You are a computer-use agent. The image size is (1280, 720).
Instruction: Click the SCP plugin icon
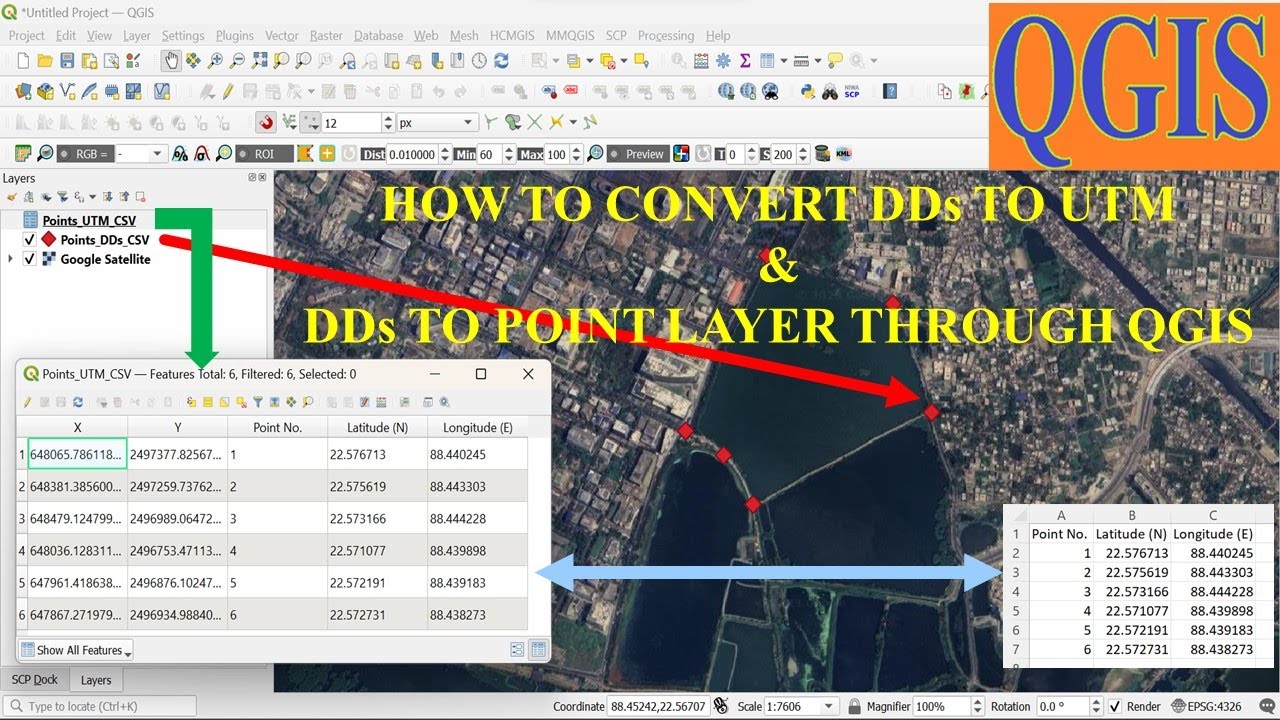click(851, 91)
